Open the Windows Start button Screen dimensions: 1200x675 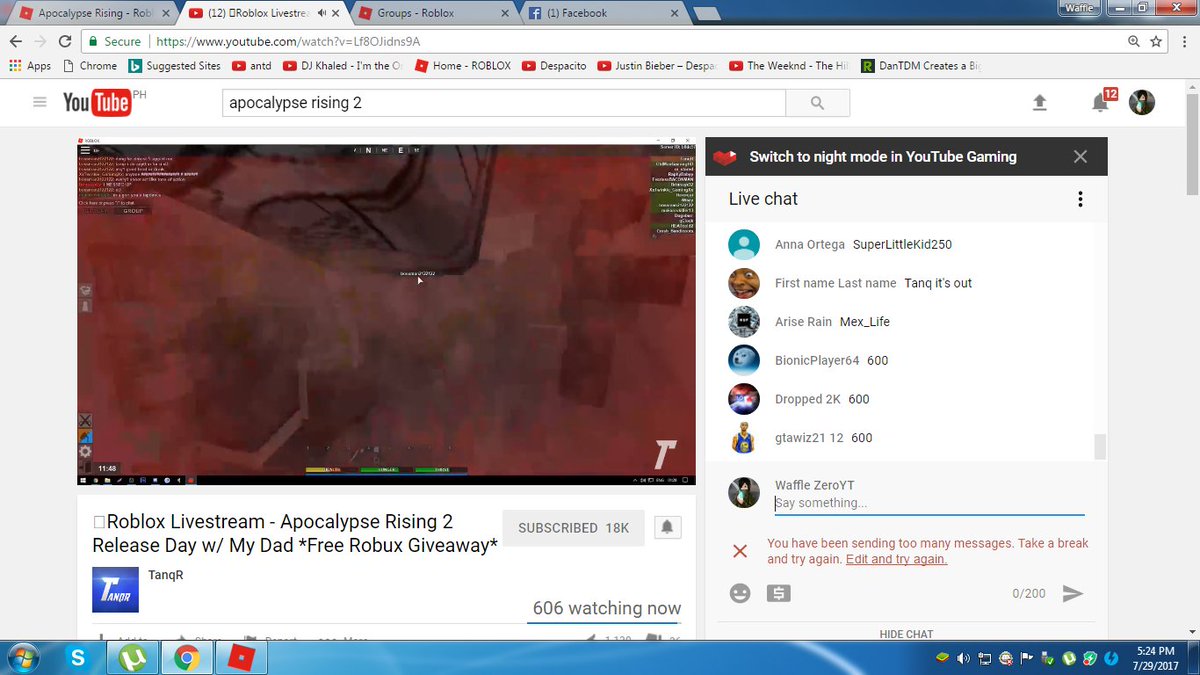pyautogui.click(x=21, y=657)
